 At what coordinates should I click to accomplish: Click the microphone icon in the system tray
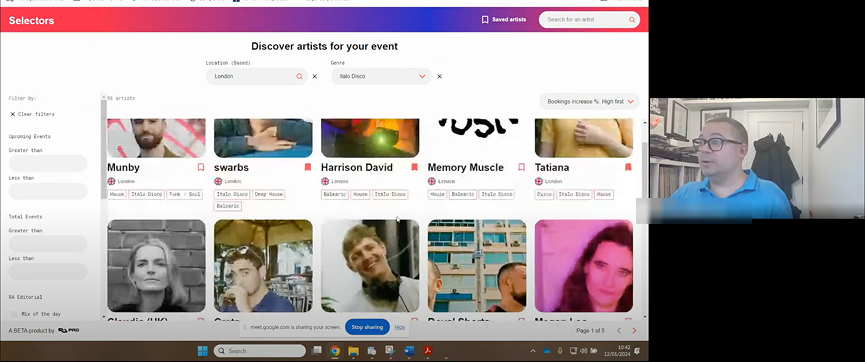tap(560, 351)
